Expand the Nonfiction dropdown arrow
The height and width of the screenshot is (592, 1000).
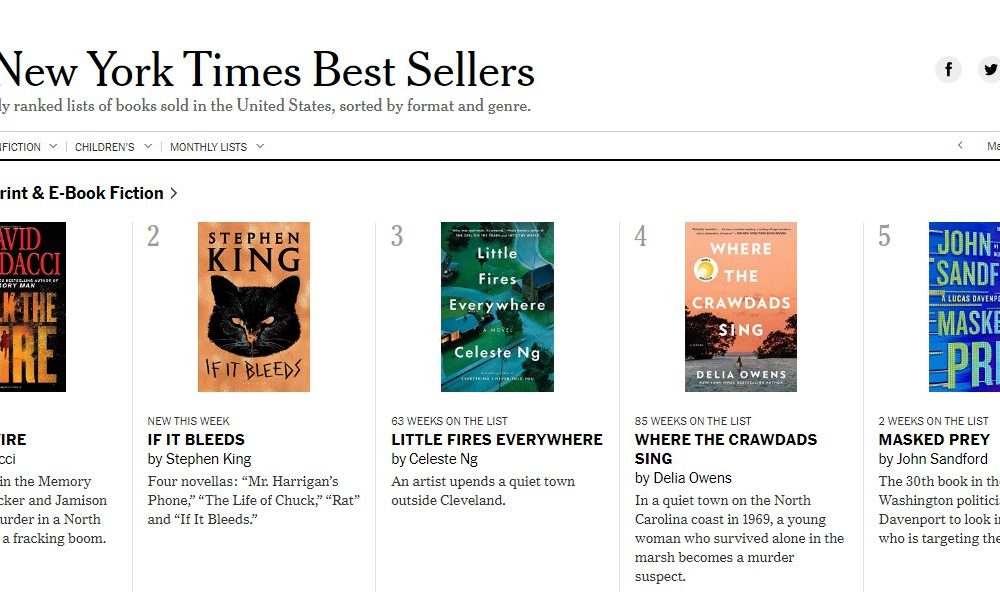pos(53,147)
